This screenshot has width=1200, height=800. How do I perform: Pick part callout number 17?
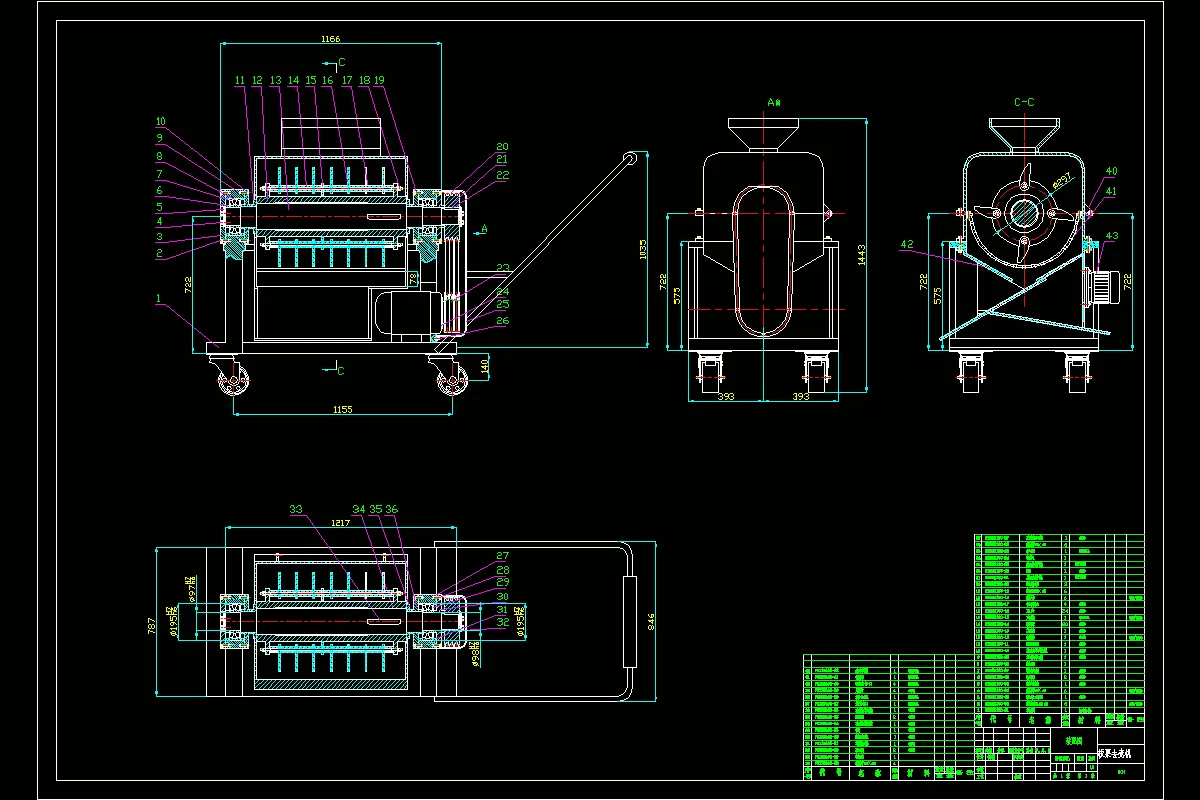click(347, 80)
